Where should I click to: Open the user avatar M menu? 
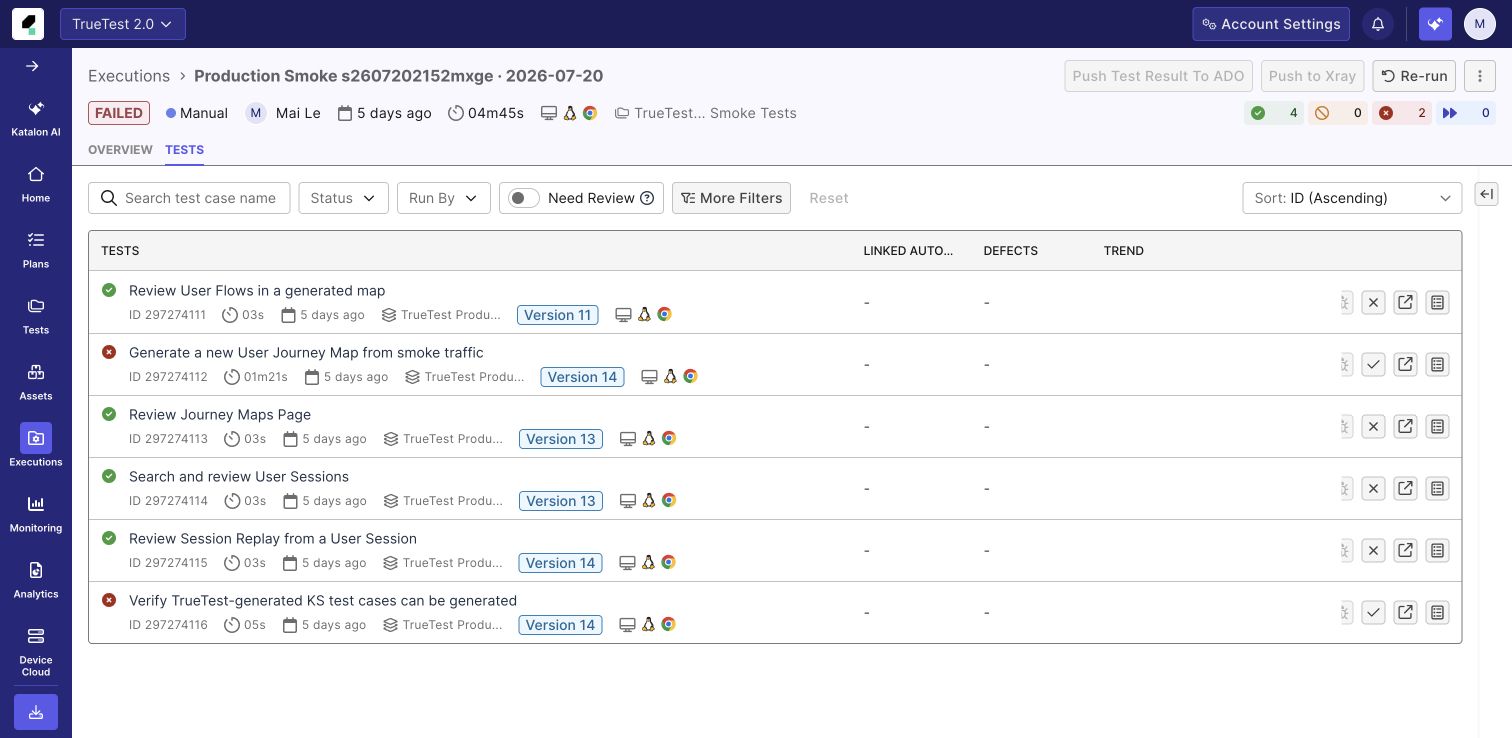(x=1480, y=24)
